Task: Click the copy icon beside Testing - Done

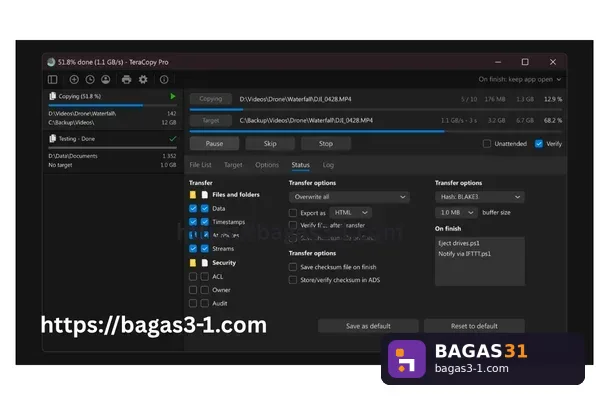Action: [52, 139]
